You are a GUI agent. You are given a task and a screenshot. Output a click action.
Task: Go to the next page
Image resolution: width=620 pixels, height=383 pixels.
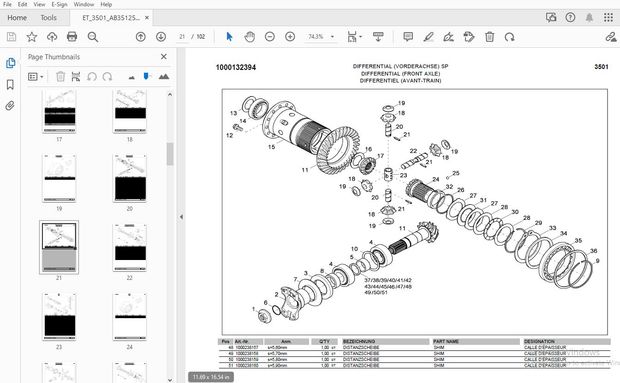[161, 37]
